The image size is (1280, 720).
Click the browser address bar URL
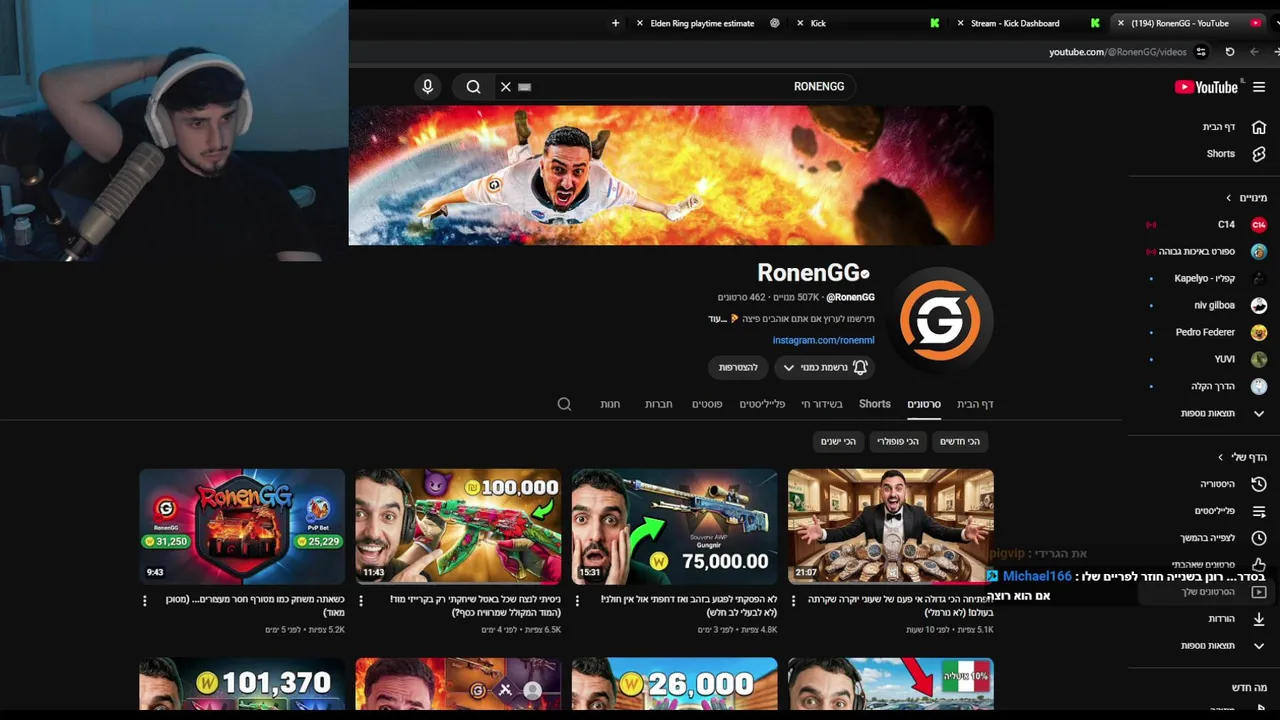1118,52
